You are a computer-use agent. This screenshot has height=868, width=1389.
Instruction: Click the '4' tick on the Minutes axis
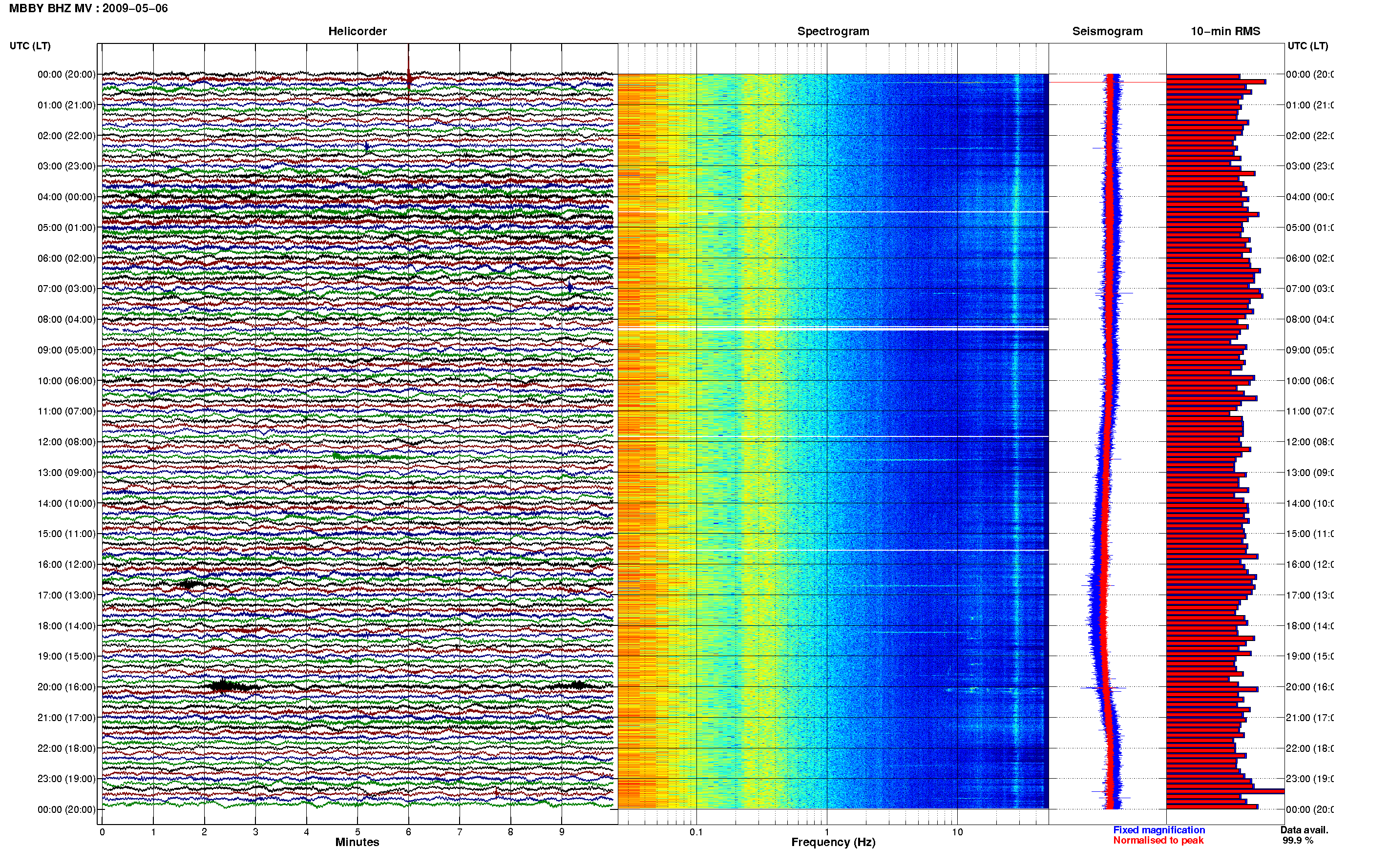[x=307, y=832]
